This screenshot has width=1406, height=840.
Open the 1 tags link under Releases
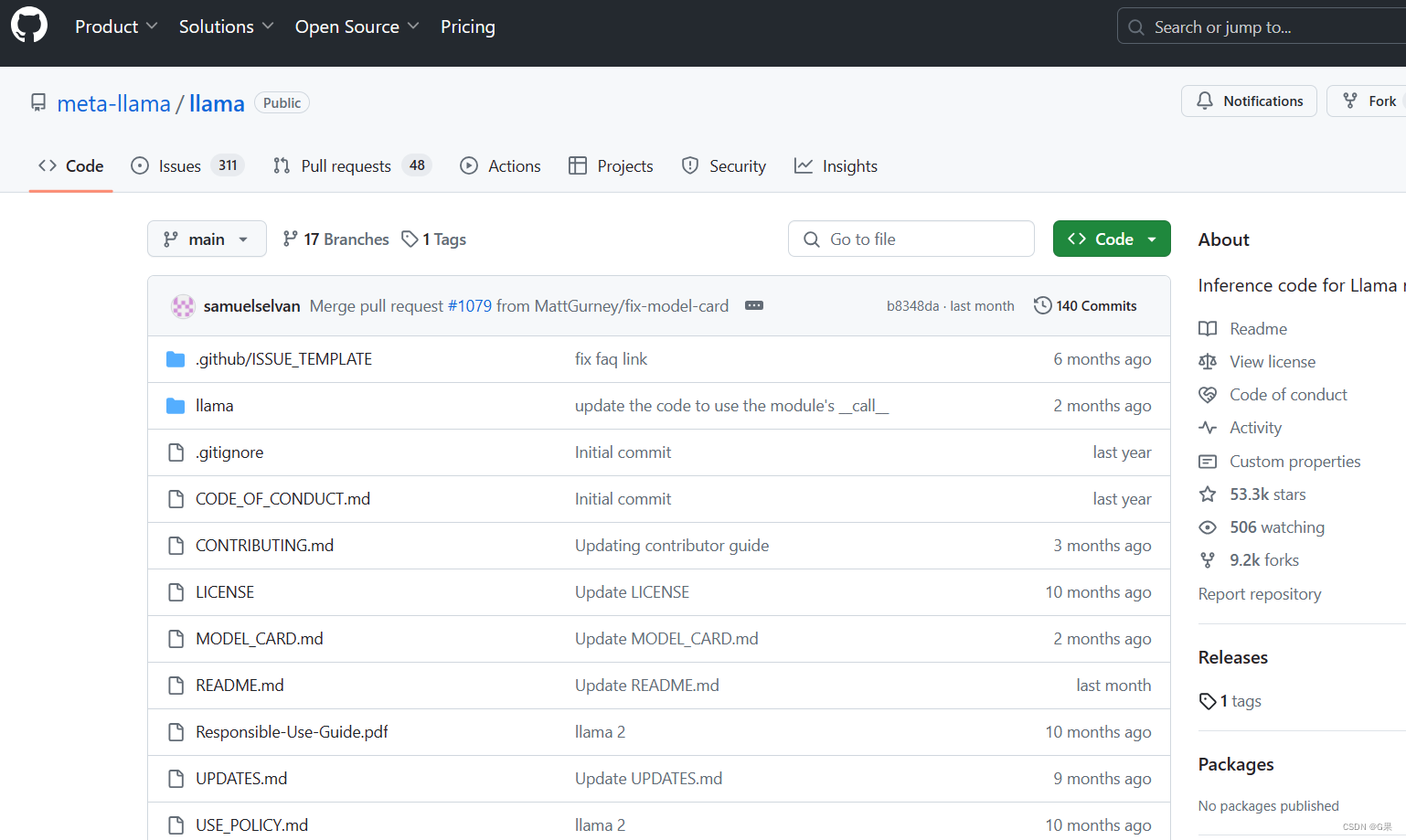click(x=1230, y=701)
